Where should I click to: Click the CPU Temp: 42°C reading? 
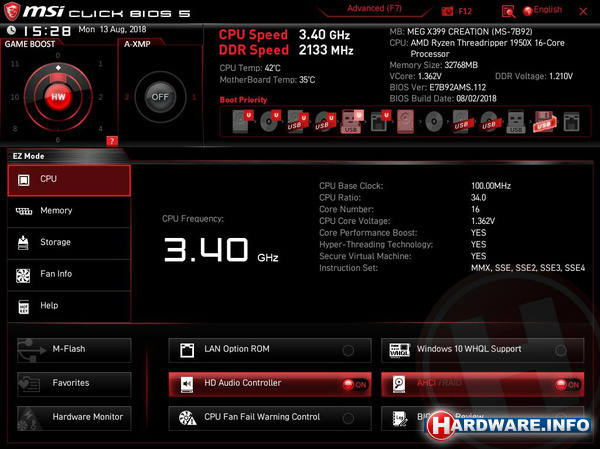click(250, 68)
